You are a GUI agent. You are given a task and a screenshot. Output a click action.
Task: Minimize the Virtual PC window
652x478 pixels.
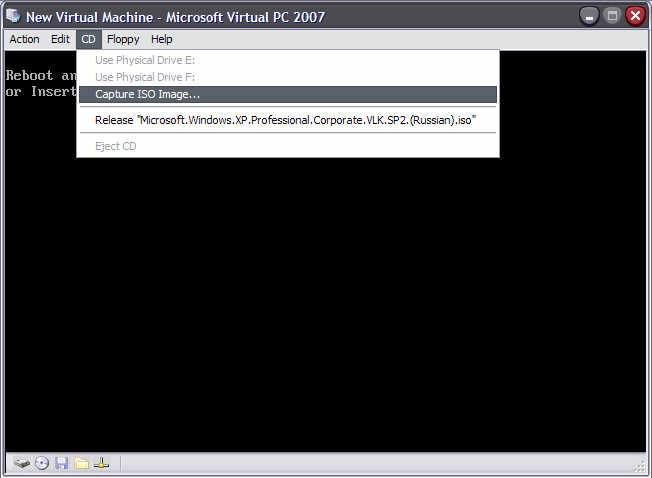[x=589, y=17]
